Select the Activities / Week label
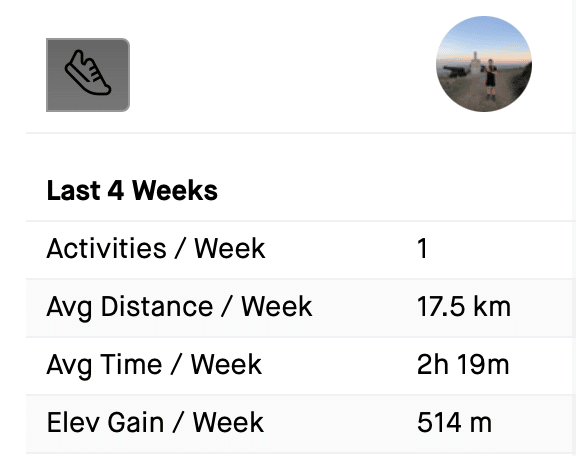Viewport: 576px width, 456px height. tap(156, 249)
